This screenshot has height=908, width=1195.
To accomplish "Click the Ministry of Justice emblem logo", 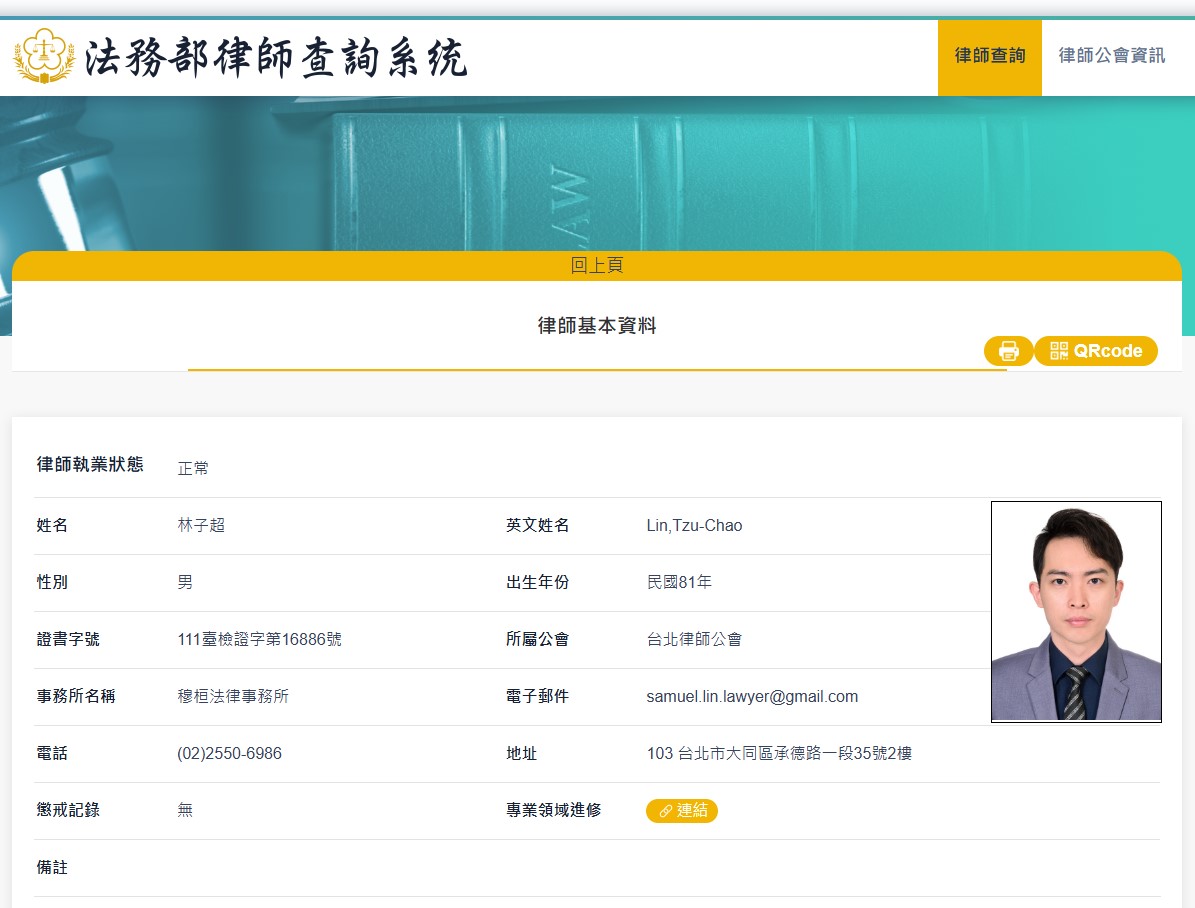I will [x=44, y=57].
